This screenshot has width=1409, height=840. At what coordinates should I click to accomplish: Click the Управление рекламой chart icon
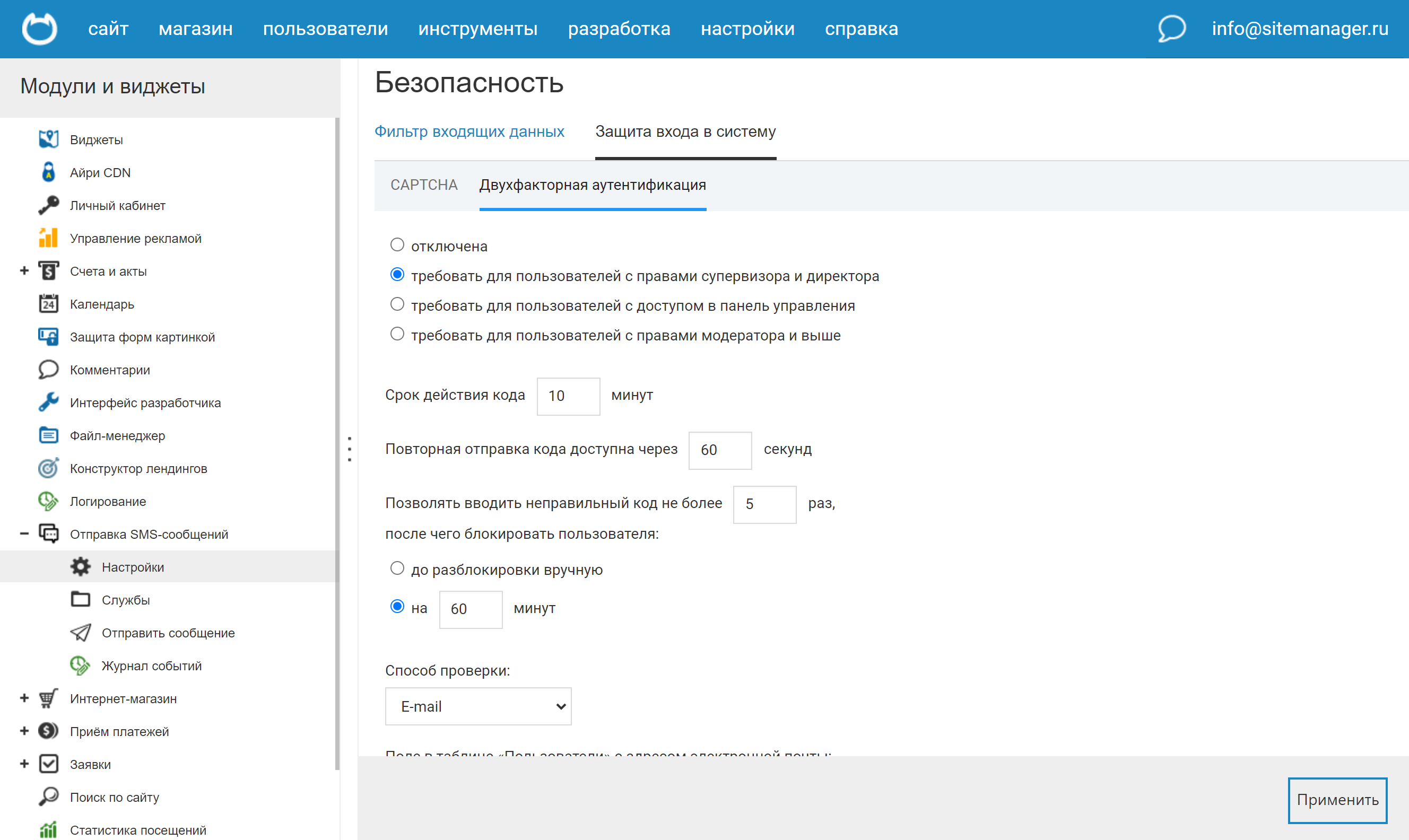point(48,238)
